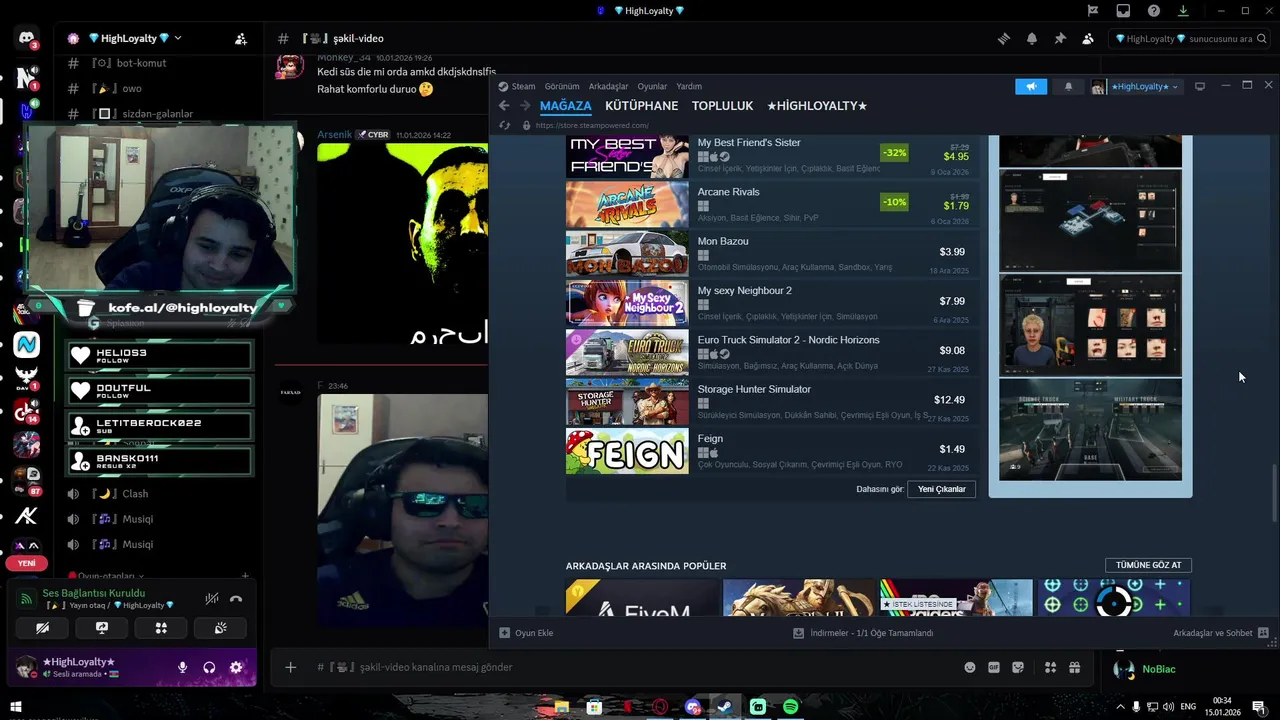Open Discord GIF picker
The image size is (1280, 720).
[994, 667]
